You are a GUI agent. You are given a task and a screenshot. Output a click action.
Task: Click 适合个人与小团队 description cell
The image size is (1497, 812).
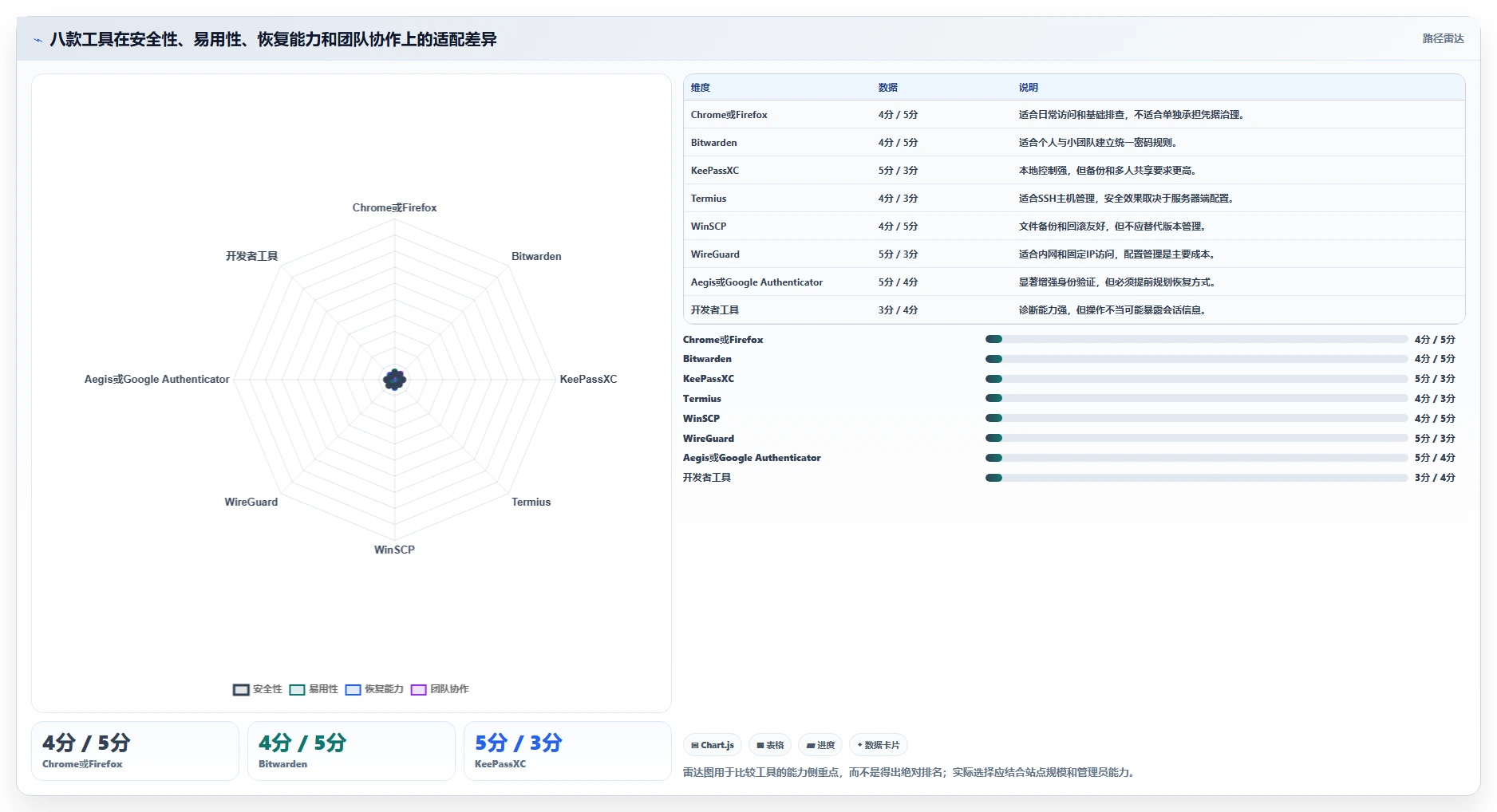[x=1098, y=143]
